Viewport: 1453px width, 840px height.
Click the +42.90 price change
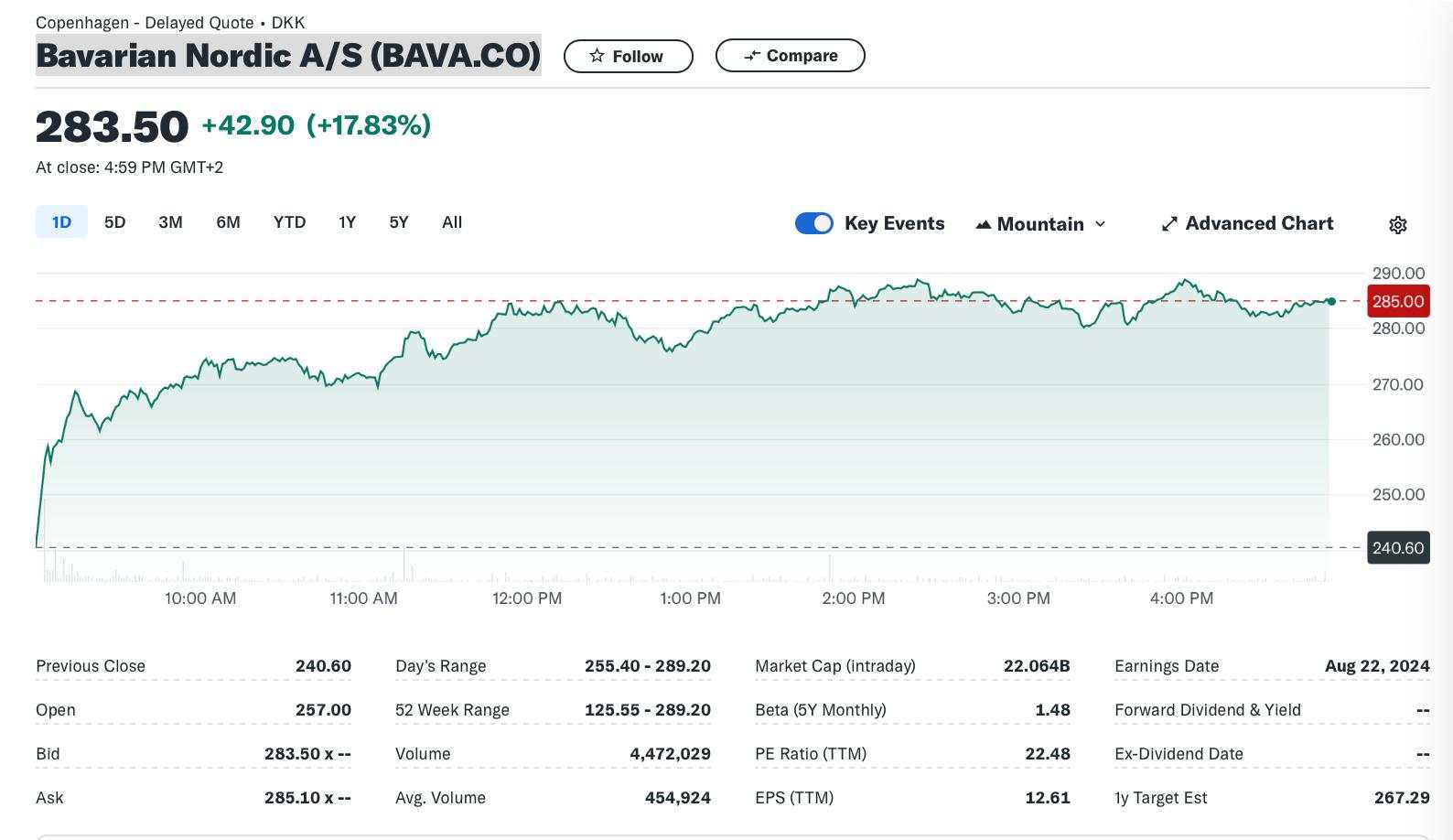(x=248, y=125)
